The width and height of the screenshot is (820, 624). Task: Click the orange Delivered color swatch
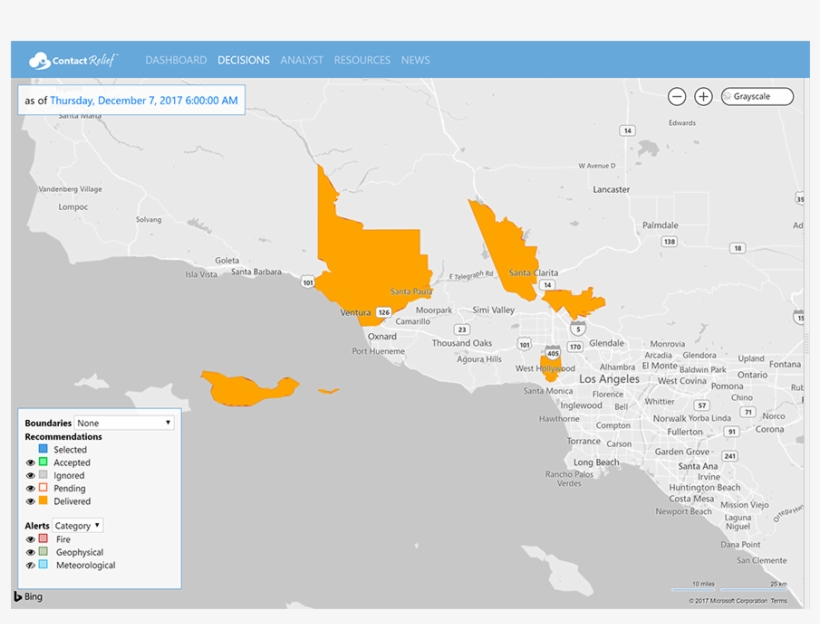click(x=43, y=500)
